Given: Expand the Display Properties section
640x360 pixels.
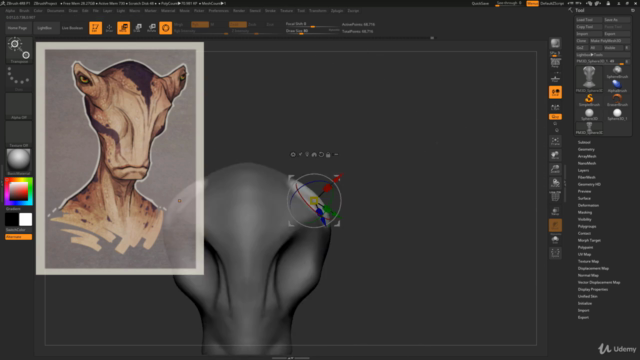Looking at the screenshot, I should [x=593, y=289].
